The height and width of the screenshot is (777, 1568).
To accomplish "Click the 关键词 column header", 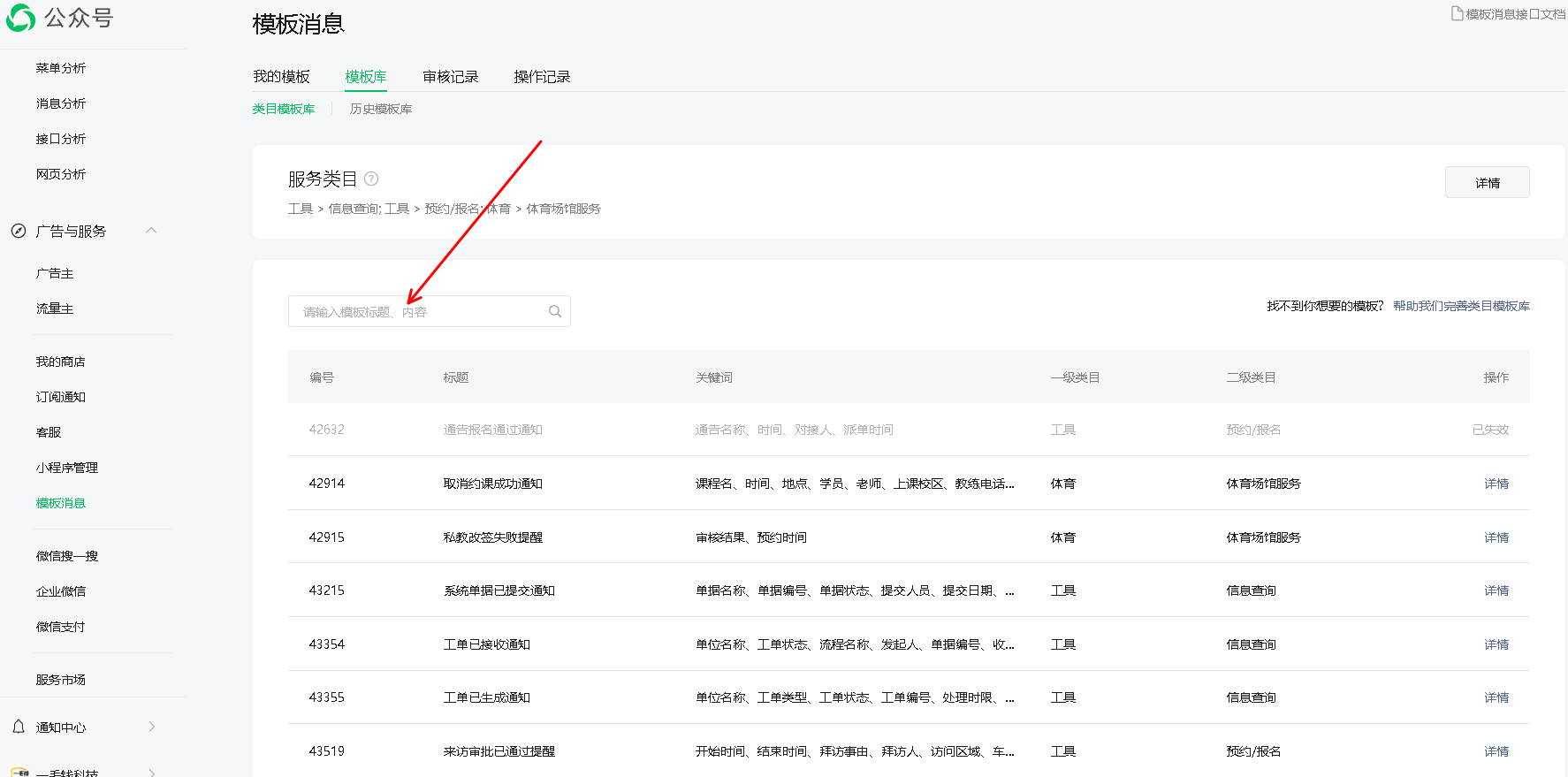I will coord(714,377).
